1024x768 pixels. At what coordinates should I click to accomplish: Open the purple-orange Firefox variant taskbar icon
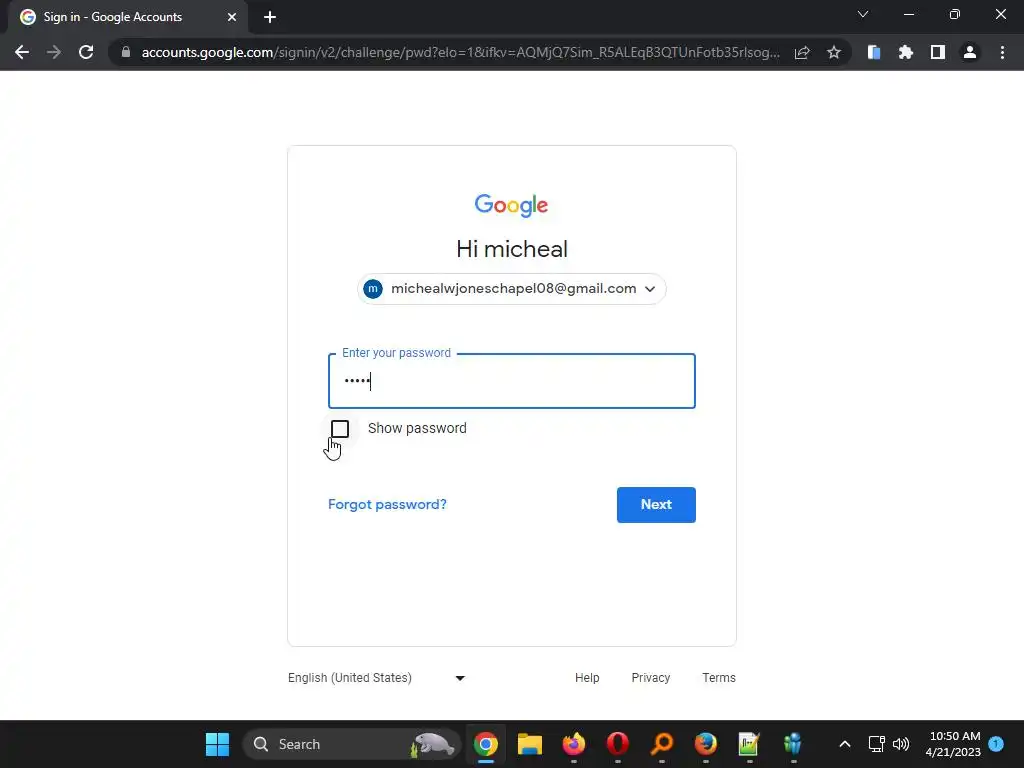(573, 744)
